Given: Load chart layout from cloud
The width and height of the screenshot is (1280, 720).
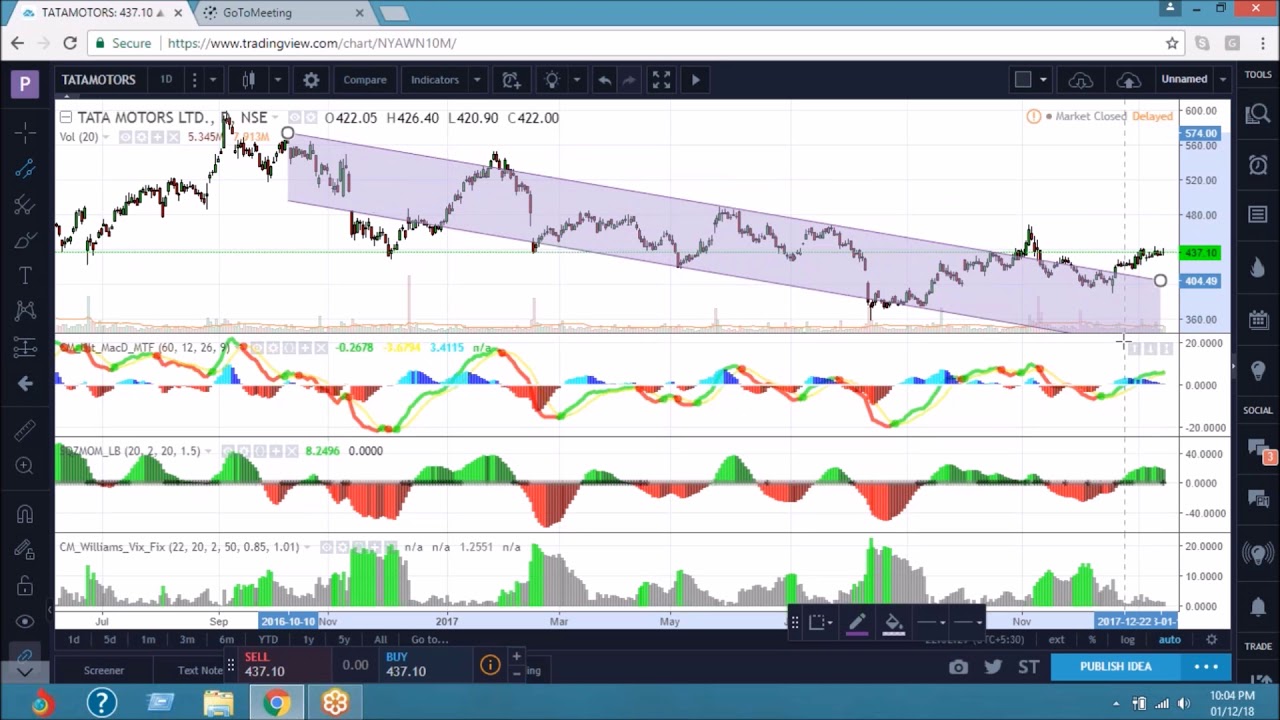Looking at the screenshot, I should pyautogui.click(x=1080, y=80).
